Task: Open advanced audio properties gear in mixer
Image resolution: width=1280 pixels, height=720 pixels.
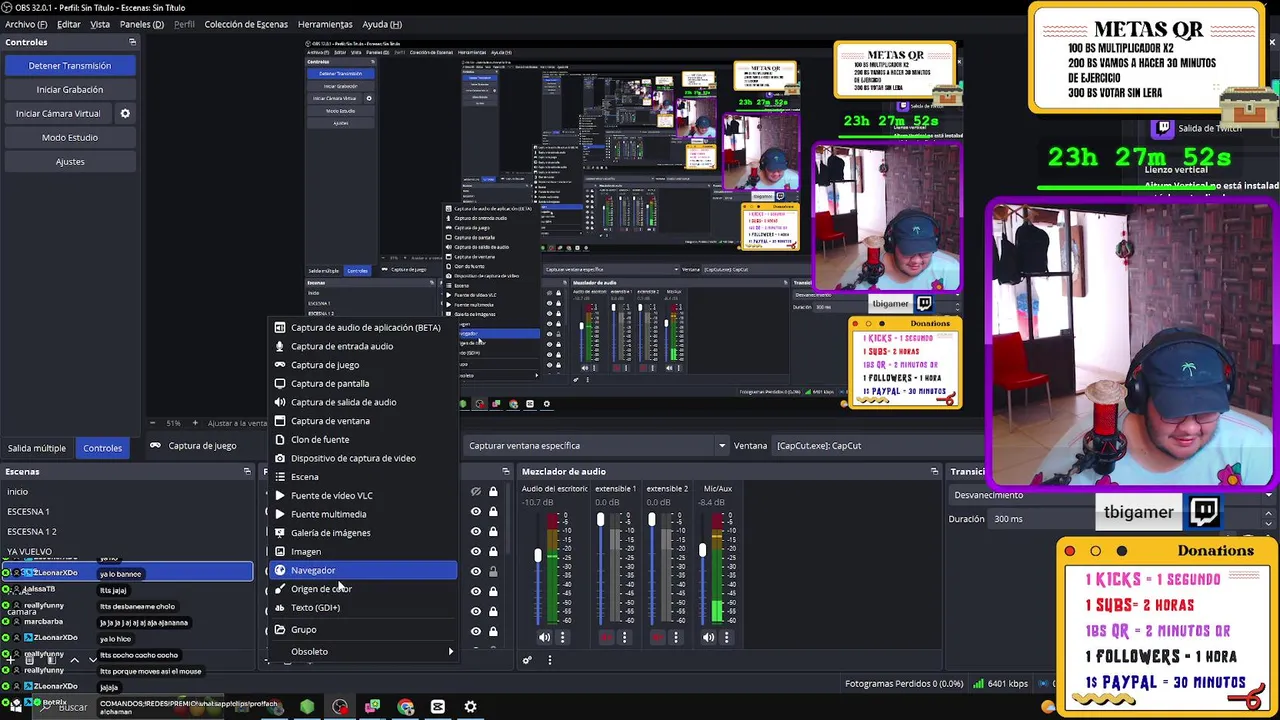Action: (527, 660)
